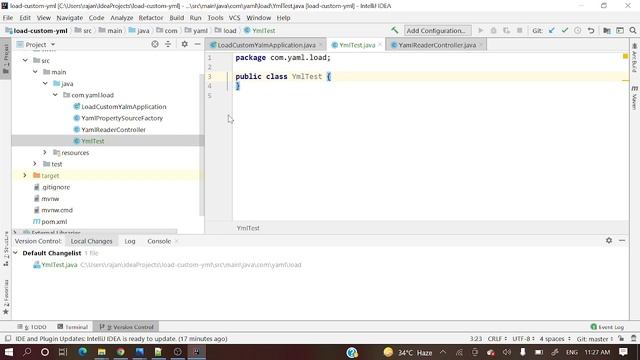Open Project panel settings gear

click(x=184, y=44)
